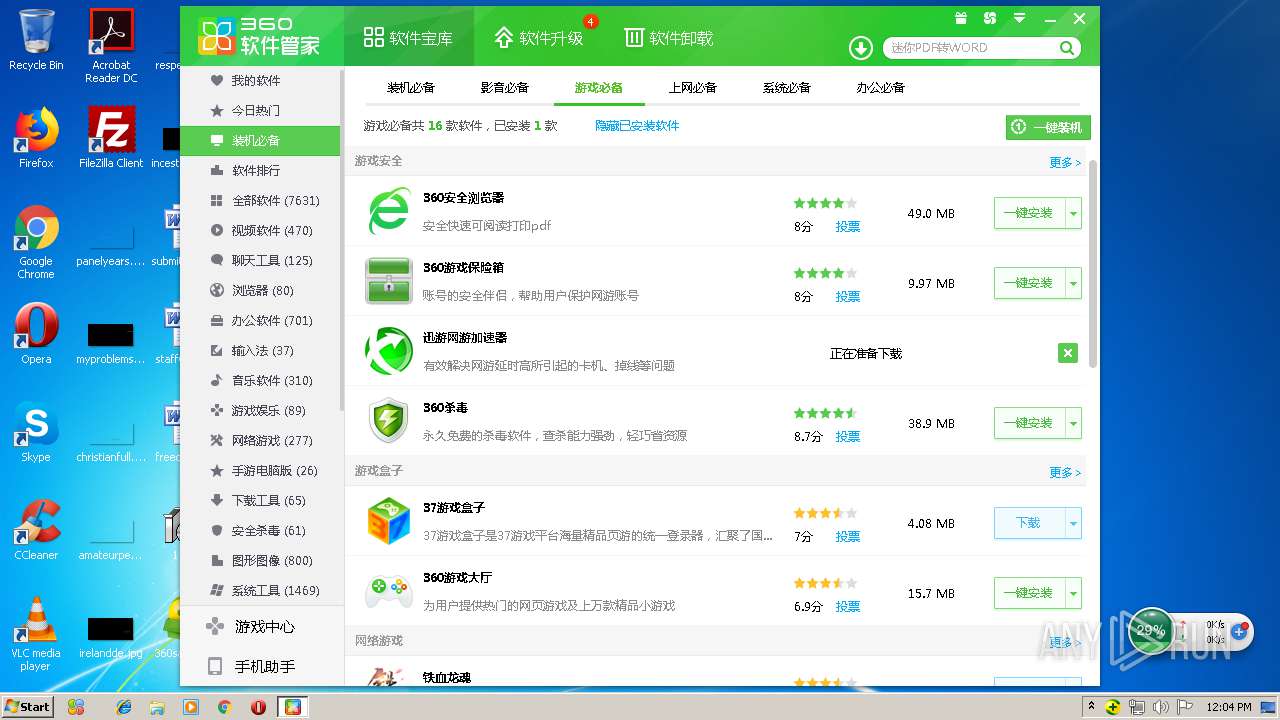Image resolution: width=1280 pixels, height=720 pixels.
Task: Open the gift box icon in title bar
Action: tap(961, 18)
